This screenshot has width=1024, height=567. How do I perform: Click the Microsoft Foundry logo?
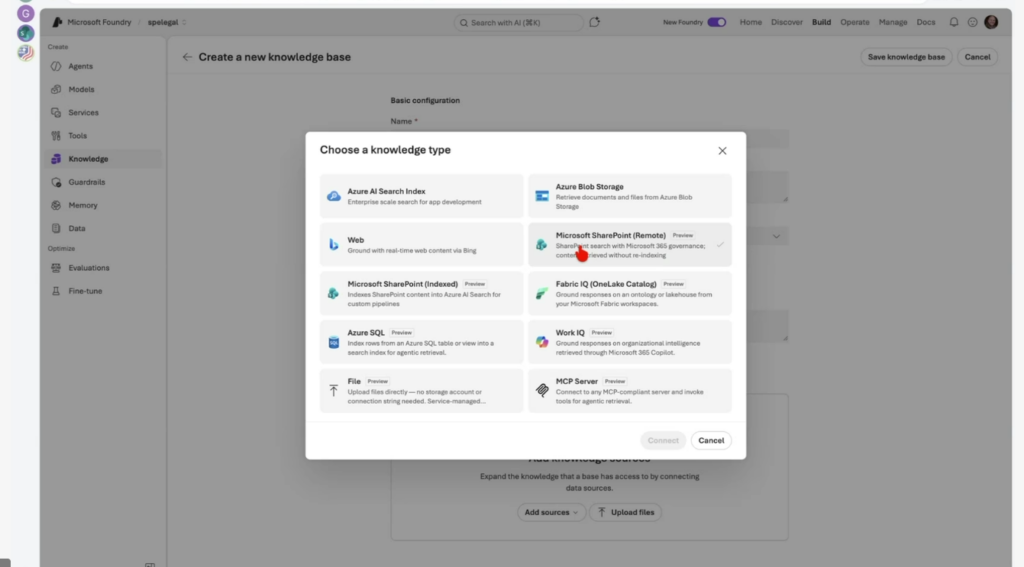(57, 22)
